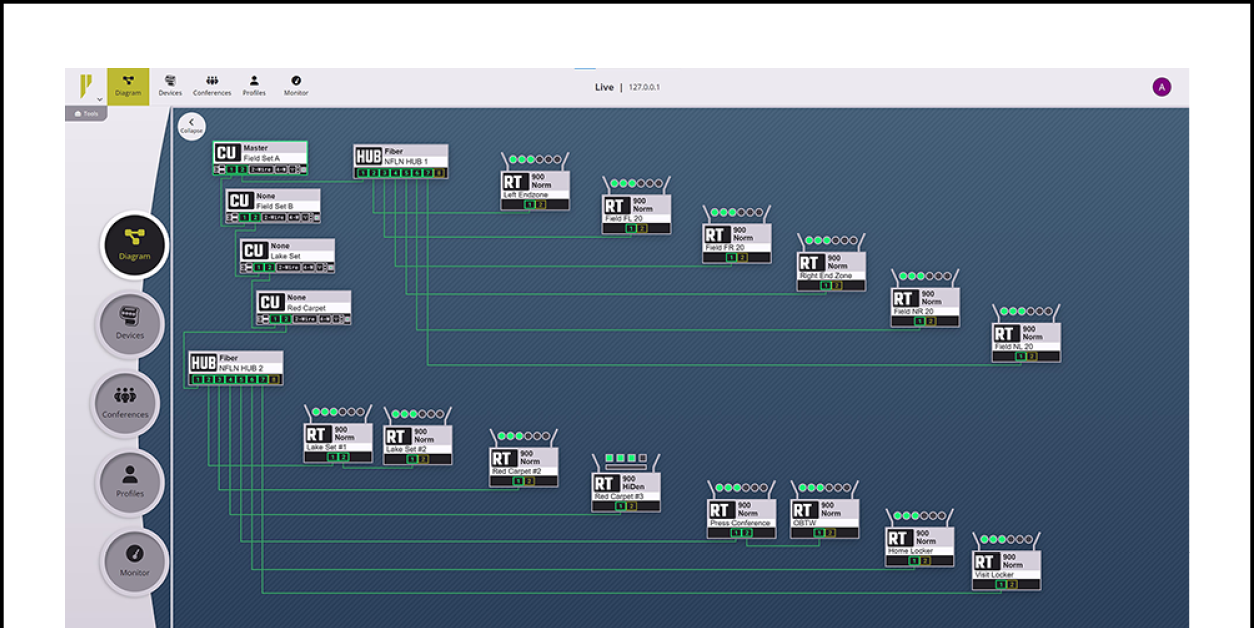Click the round Diagram sidebar button
1254x628 pixels.
coord(134,245)
